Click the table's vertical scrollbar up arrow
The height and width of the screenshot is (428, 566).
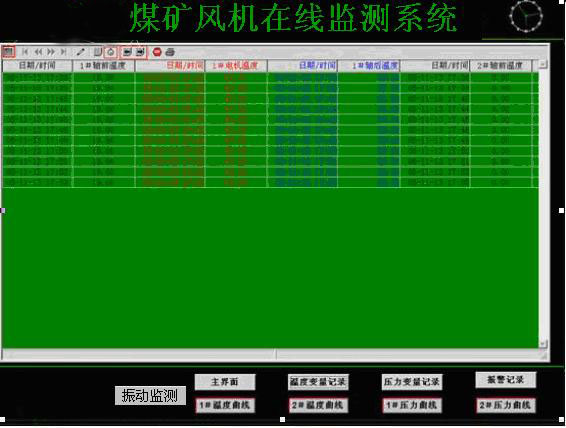543,65
